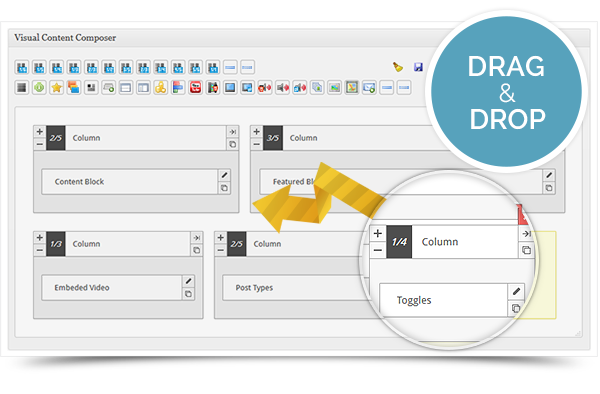Click the copy icon on 1/4 Column header
Viewport: 600px width, 394px height.
pyautogui.click(x=527, y=250)
